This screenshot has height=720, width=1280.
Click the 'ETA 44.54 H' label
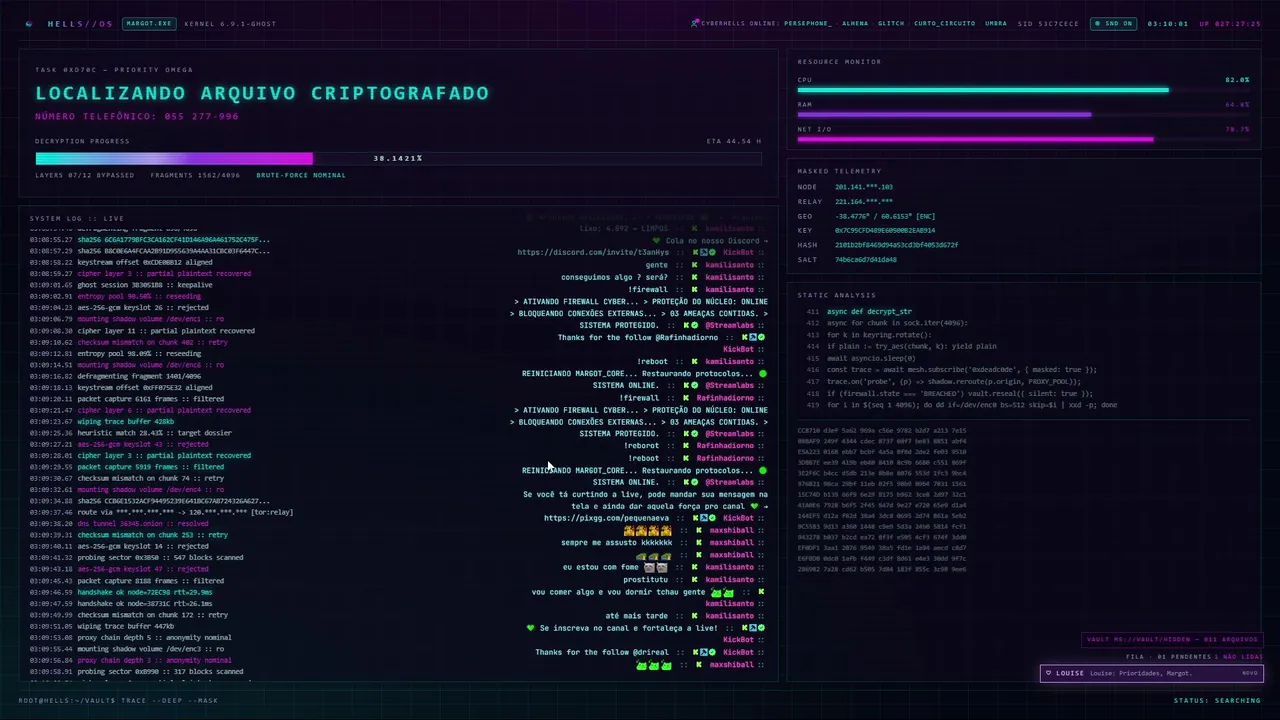734,141
